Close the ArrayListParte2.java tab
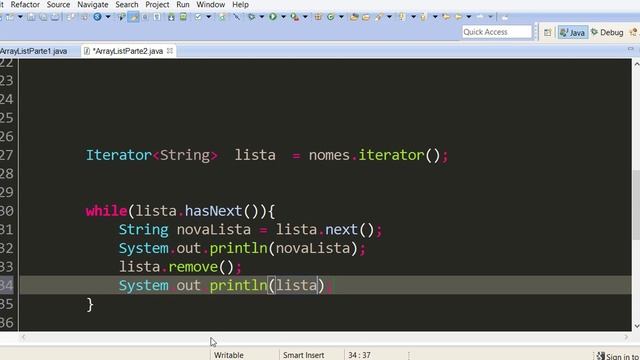Image resolution: width=640 pixels, height=360 pixels. coord(170,51)
